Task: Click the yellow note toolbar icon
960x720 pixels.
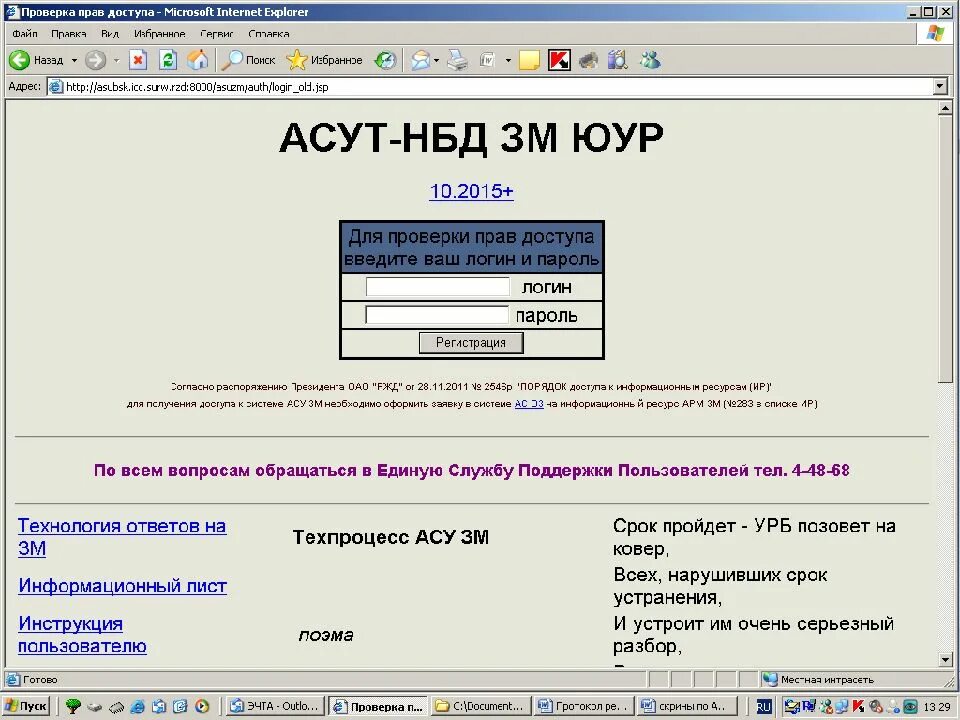Action: pyautogui.click(x=529, y=60)
